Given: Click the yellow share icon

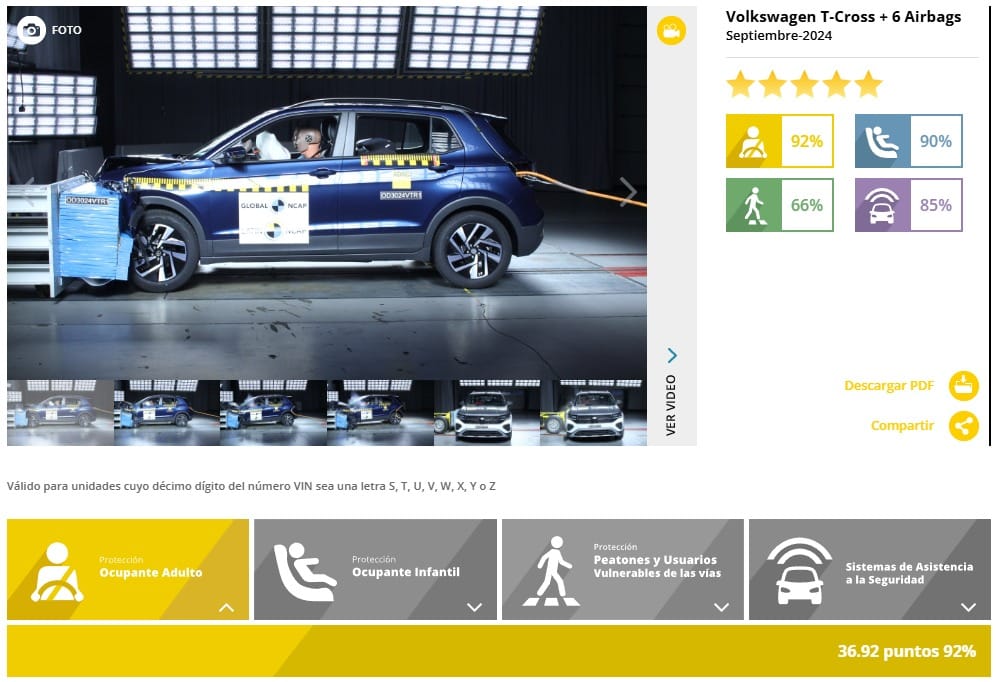Looking at the screenshot, I should tap(963, 426).
